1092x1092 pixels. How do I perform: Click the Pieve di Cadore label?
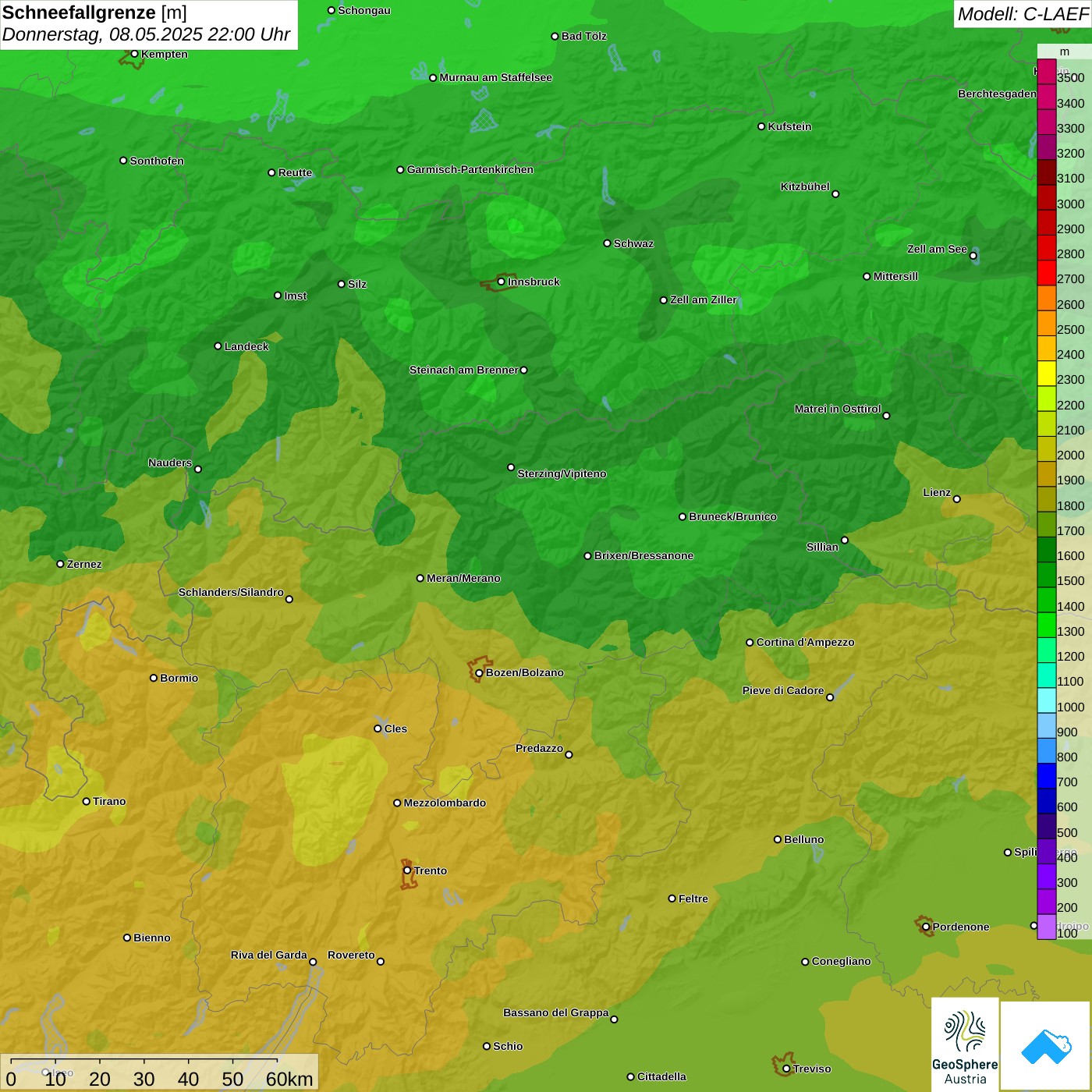tap(783, 690)
